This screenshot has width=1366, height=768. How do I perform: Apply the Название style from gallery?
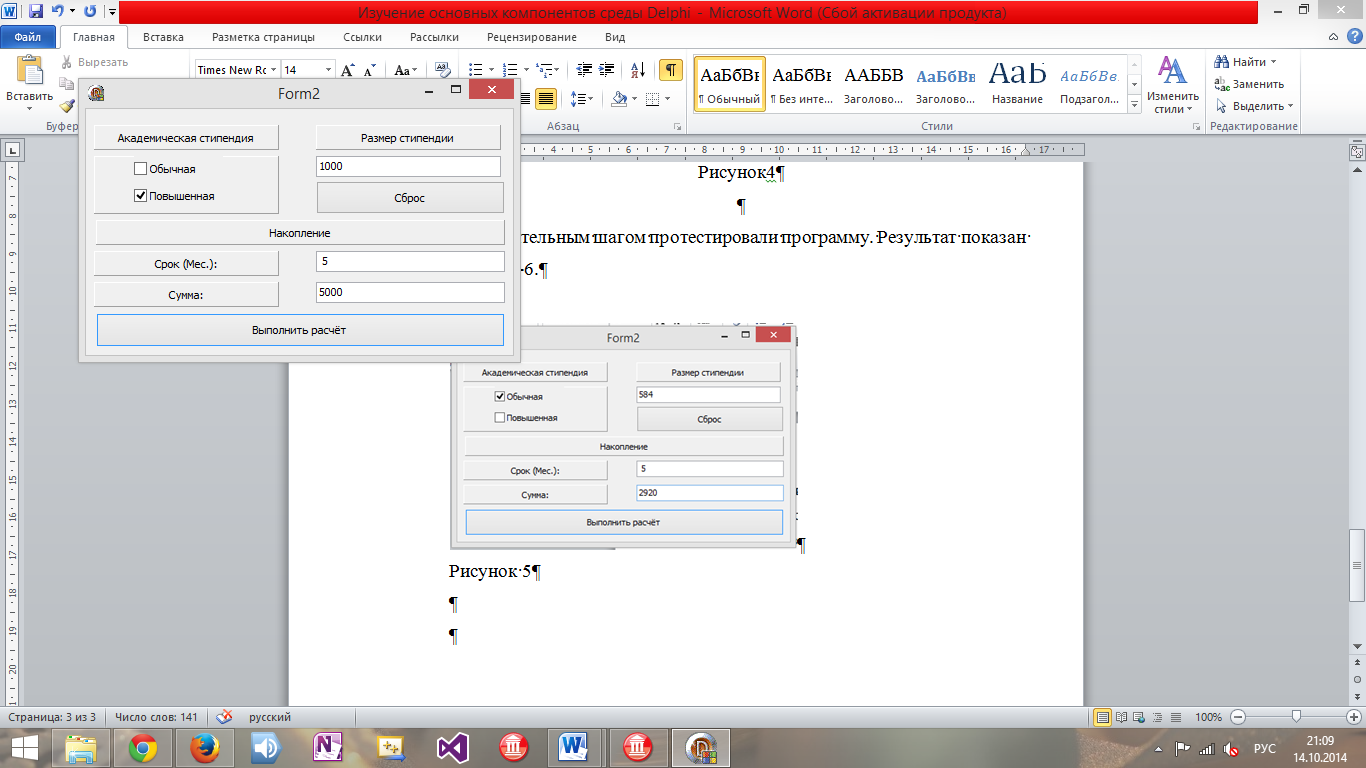tap(1017, 84)
